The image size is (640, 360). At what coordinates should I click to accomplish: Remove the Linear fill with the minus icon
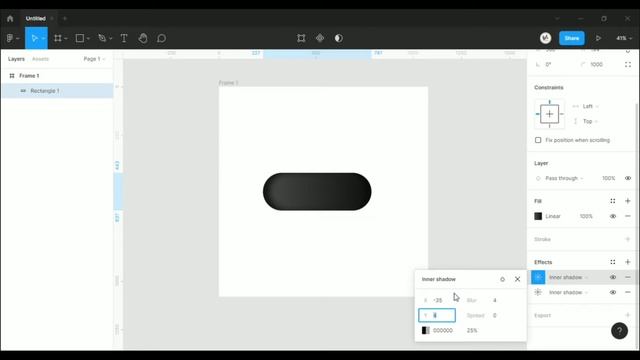point(628,216)
